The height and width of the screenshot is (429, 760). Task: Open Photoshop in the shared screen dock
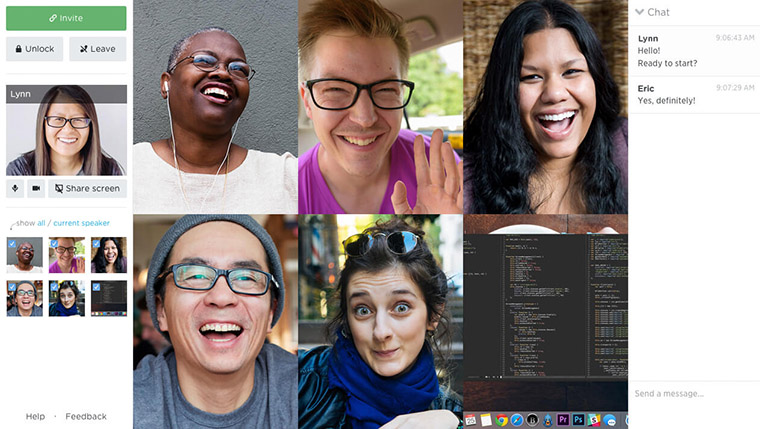(x=578, y=420)
